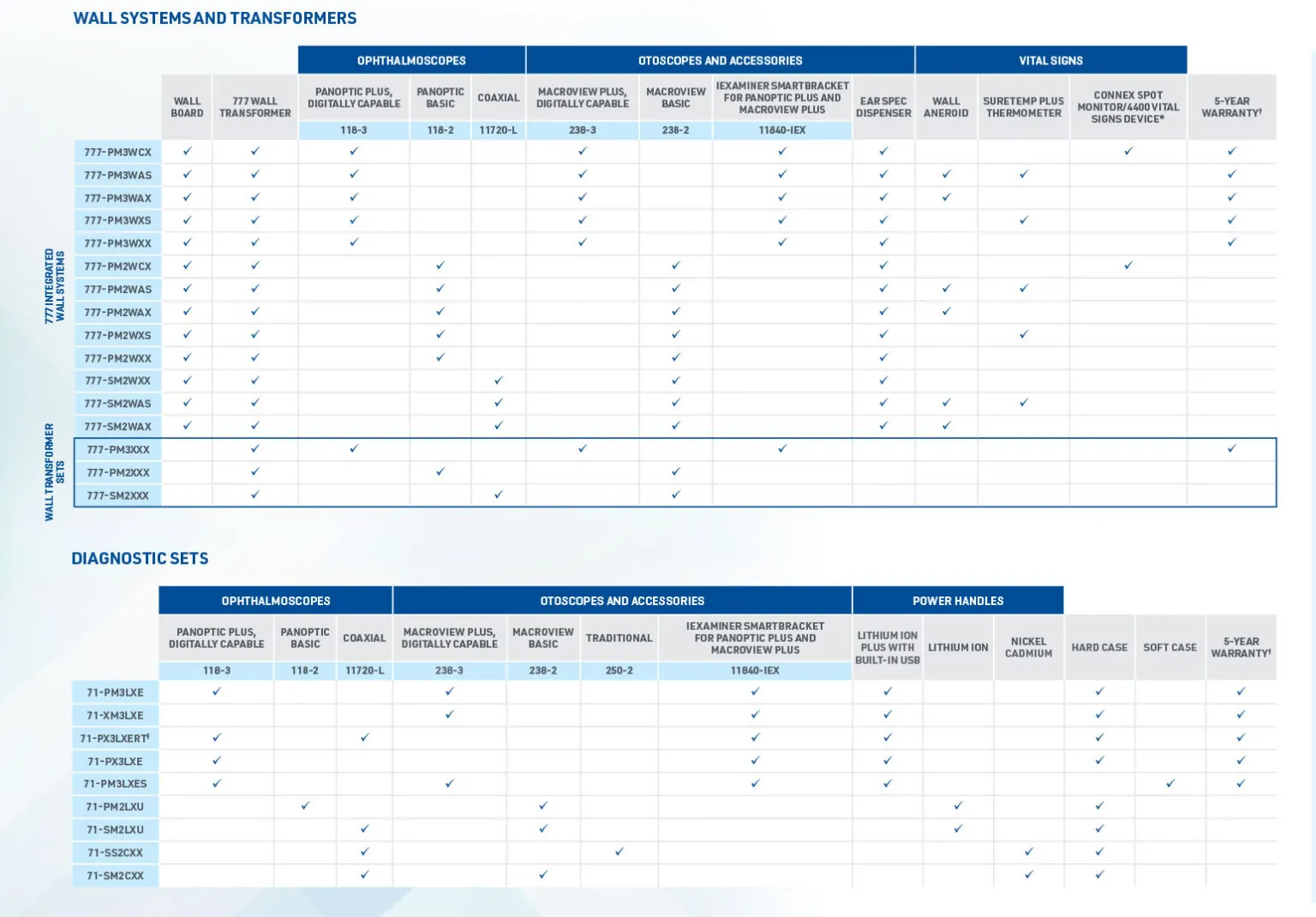Select row label '71-PX3LXE'
Viewport: 1316px width, 917px height.
tap(115, 761)
